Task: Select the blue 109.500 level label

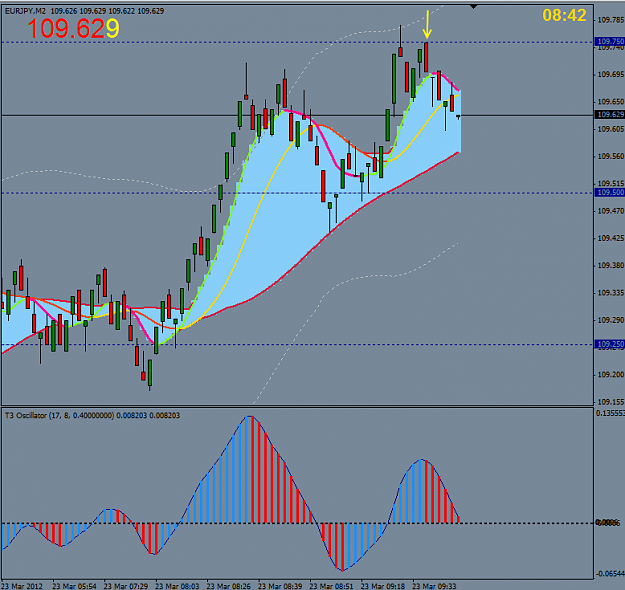Action: tap(610, 193)
